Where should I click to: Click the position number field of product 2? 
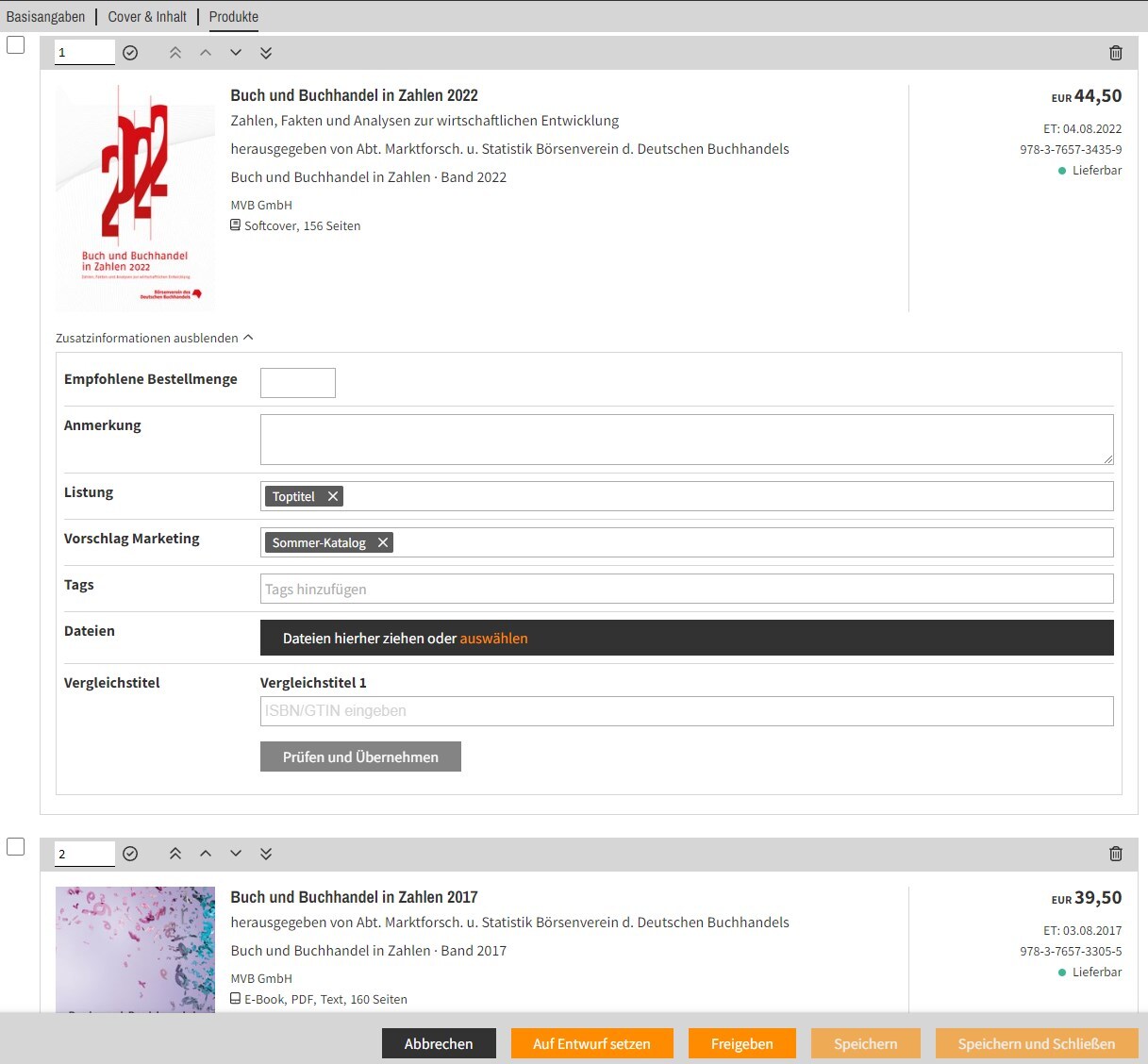click(85, 854)
